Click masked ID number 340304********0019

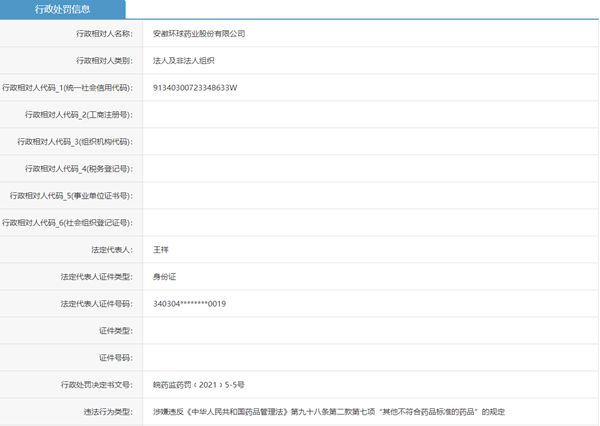(x=189, y=303)
